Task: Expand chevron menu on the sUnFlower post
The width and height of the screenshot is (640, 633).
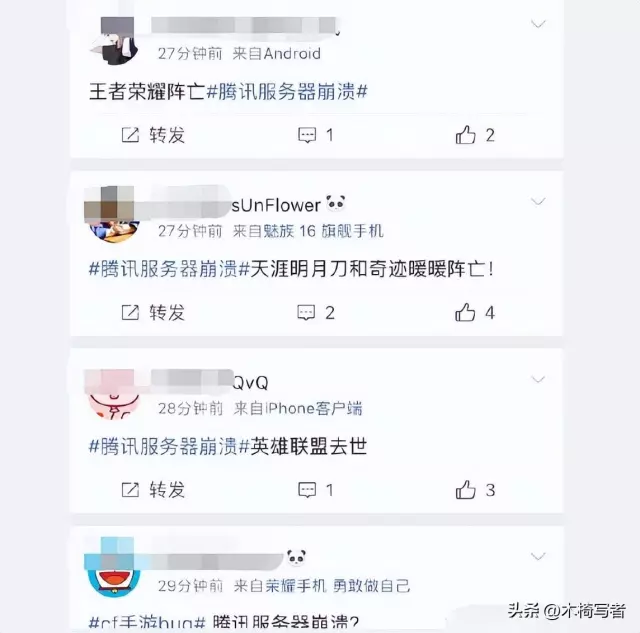Action: pyautogui.click(x=538, y=201)
